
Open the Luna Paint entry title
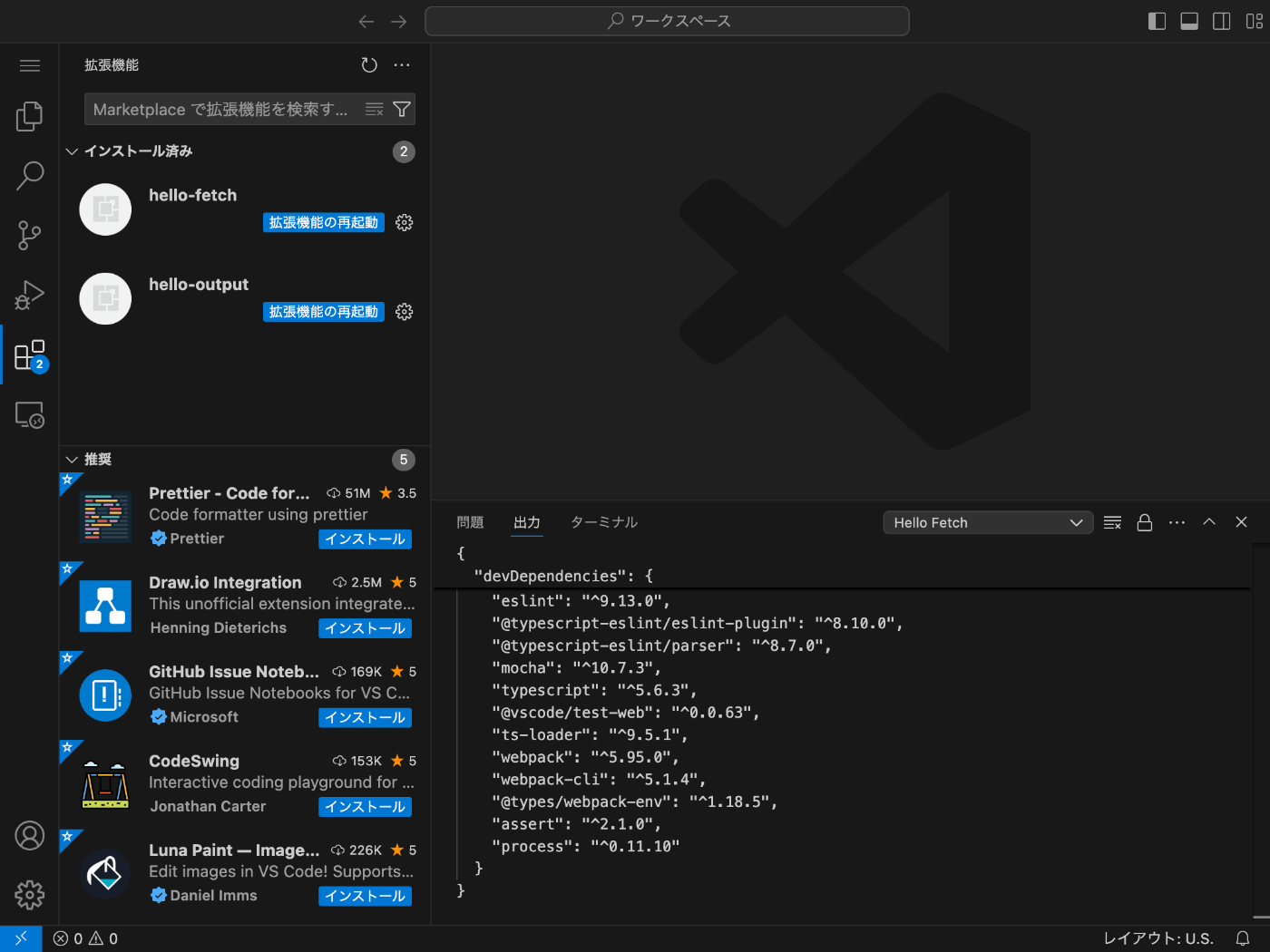click(234, 850)
